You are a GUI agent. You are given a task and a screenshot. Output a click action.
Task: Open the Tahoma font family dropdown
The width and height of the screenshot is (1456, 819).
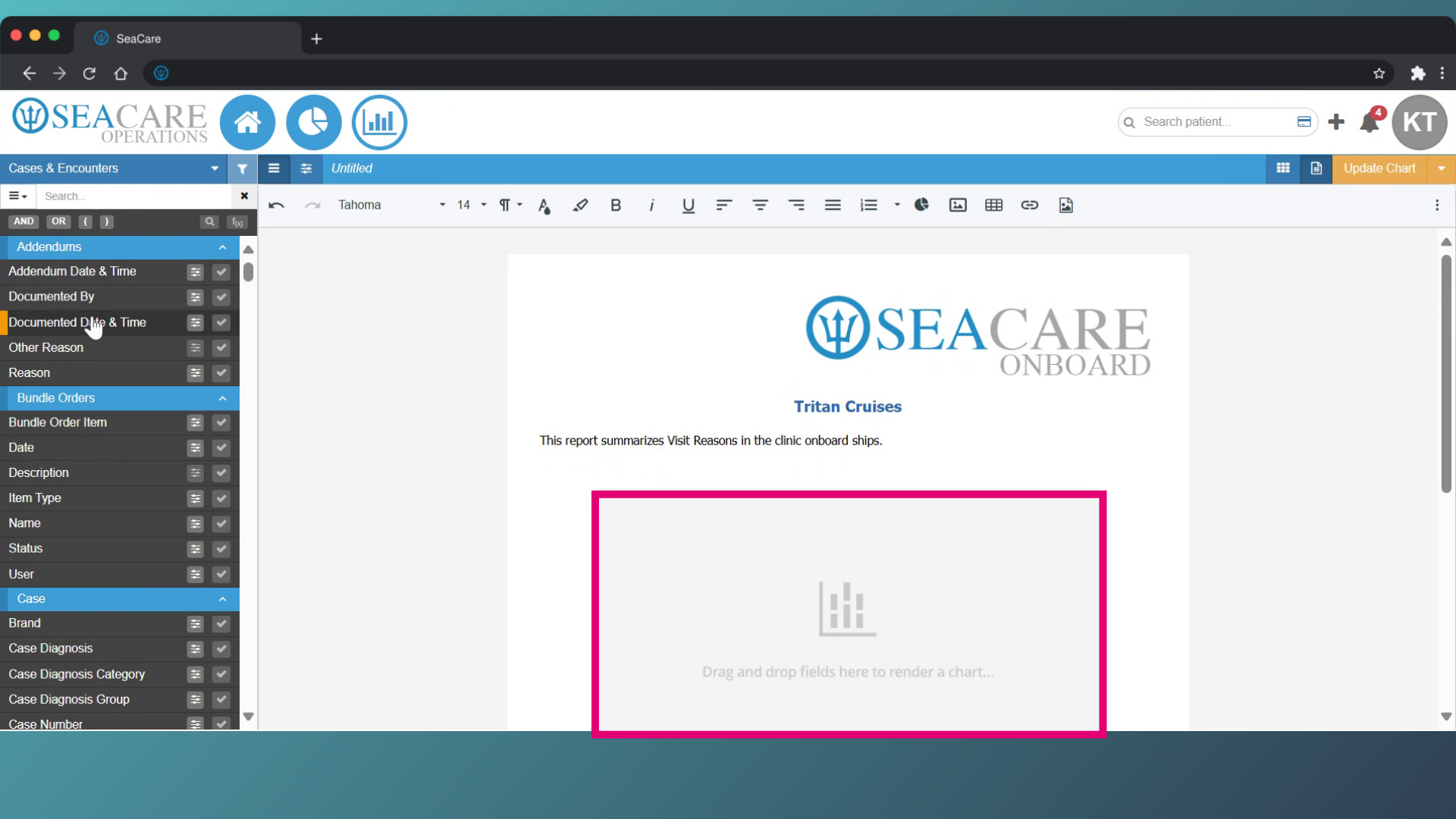click(391, 205)
